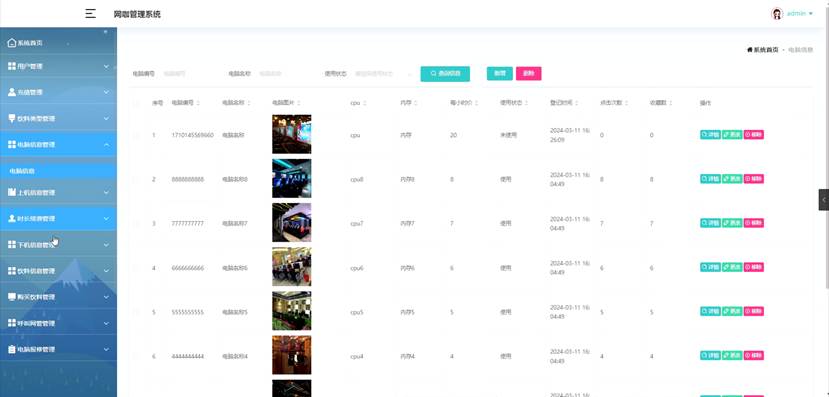Click the dark collapse handle at right edge
This screenshot has width=829, height=397.
tap(824, 200)
